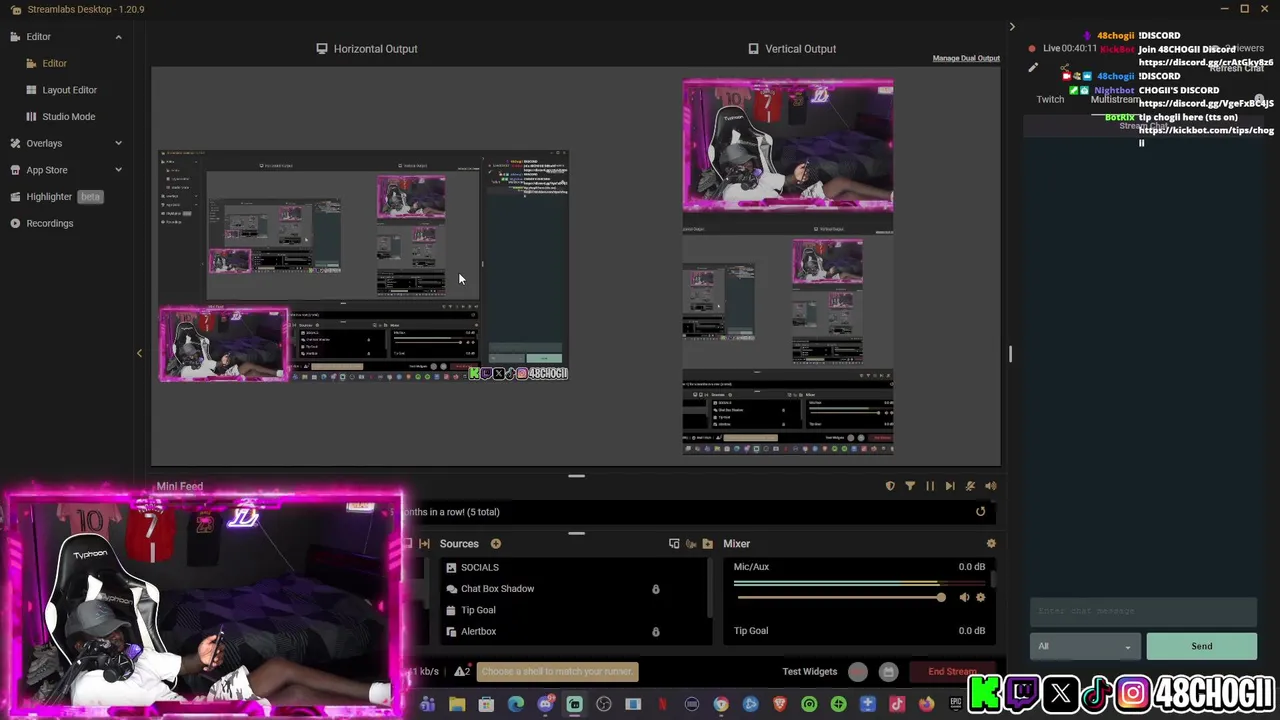Edit stream info with pencil icon
The width and height of the screenshot is (1280, 720).
pyautogui.click(x=1033, y=68)
